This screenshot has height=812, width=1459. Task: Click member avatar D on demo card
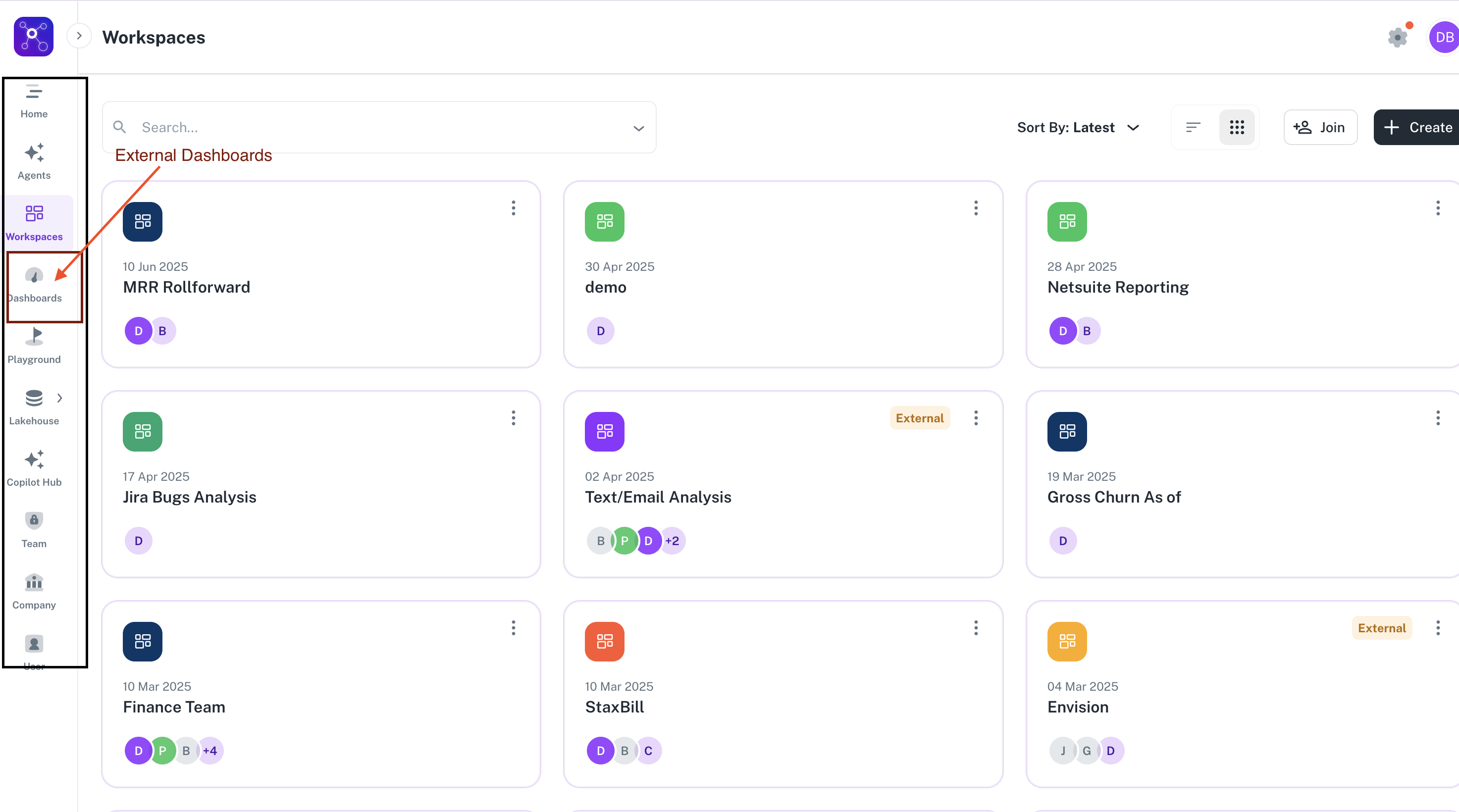(x=601, y=331)
